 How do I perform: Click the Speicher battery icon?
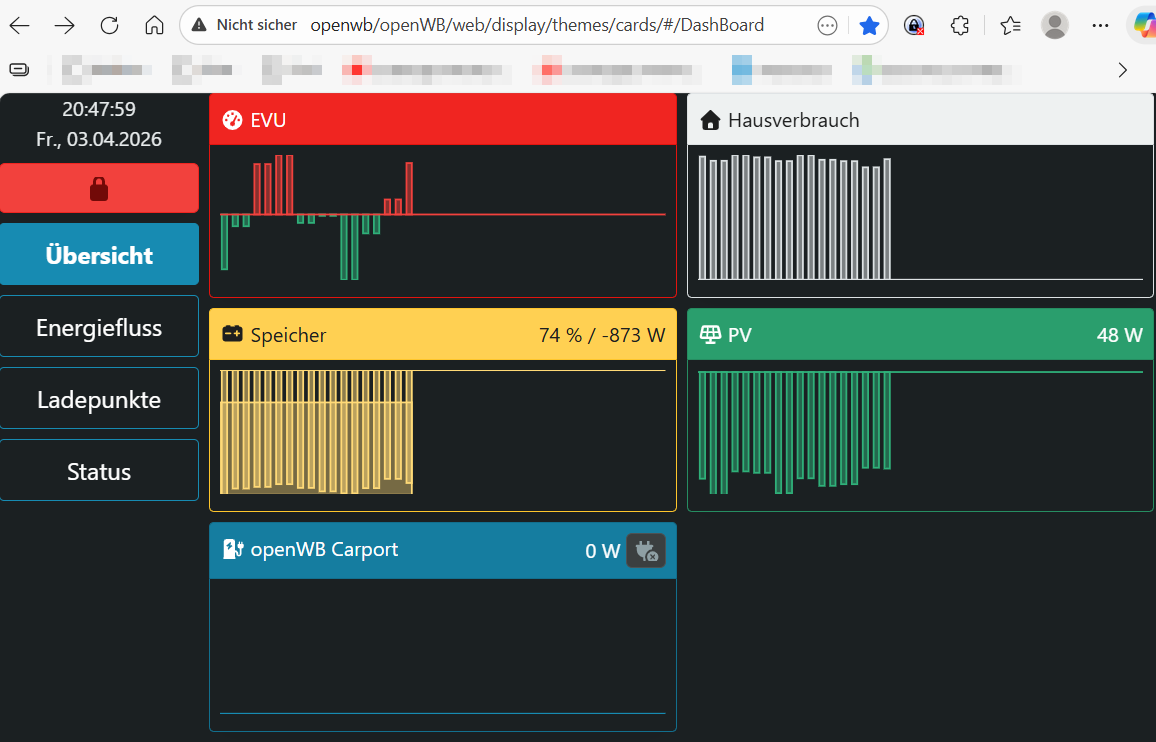tap(232, 334)
